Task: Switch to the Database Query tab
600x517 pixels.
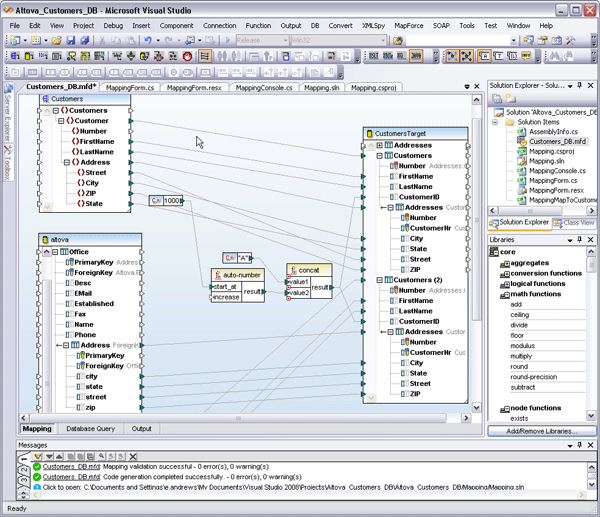Action: point(91,429)
